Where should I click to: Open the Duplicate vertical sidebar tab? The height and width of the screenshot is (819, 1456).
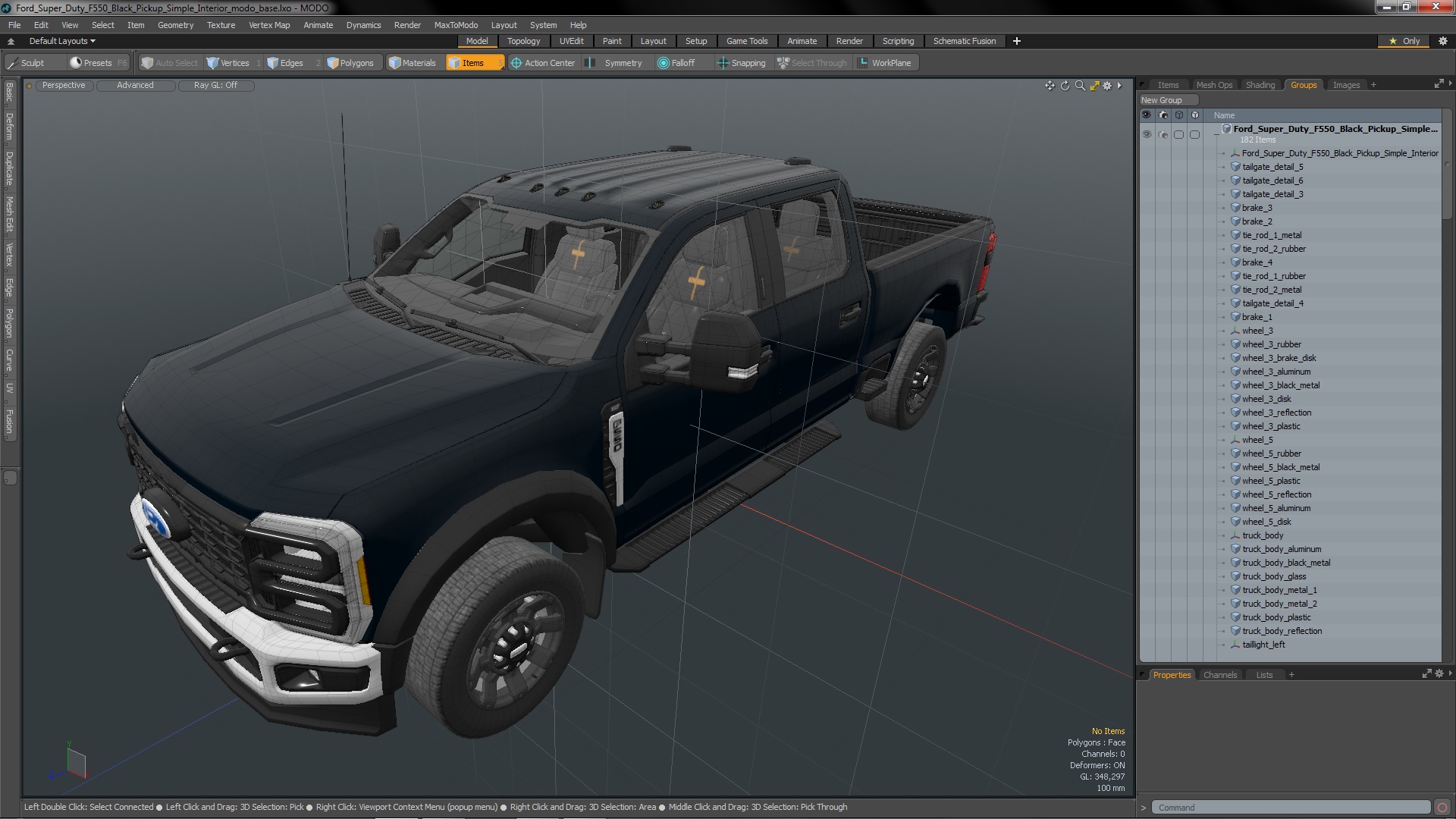click(9, 169)
